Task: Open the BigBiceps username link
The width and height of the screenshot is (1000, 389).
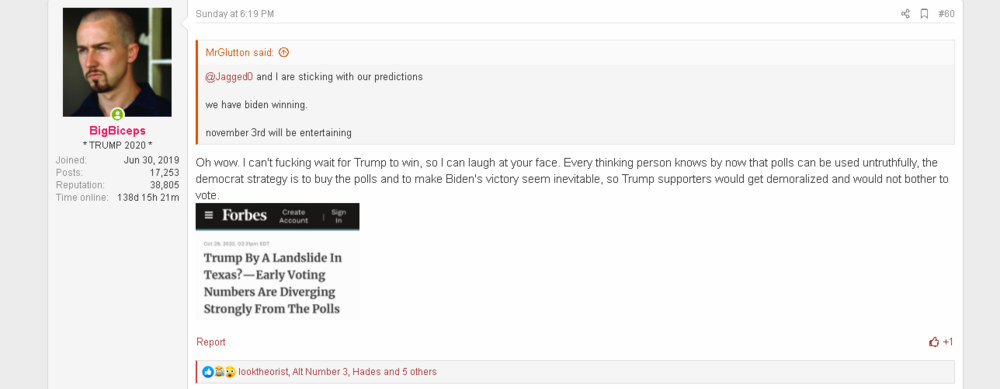Action: point(117,131)
